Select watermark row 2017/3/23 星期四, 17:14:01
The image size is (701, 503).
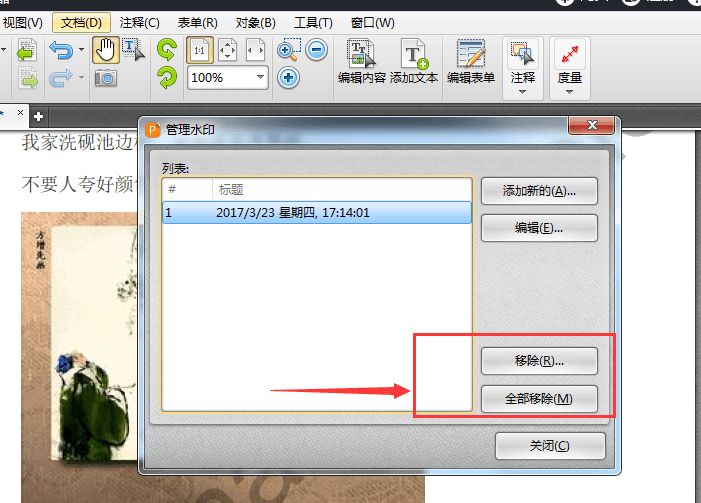click(x=317, y=212)
